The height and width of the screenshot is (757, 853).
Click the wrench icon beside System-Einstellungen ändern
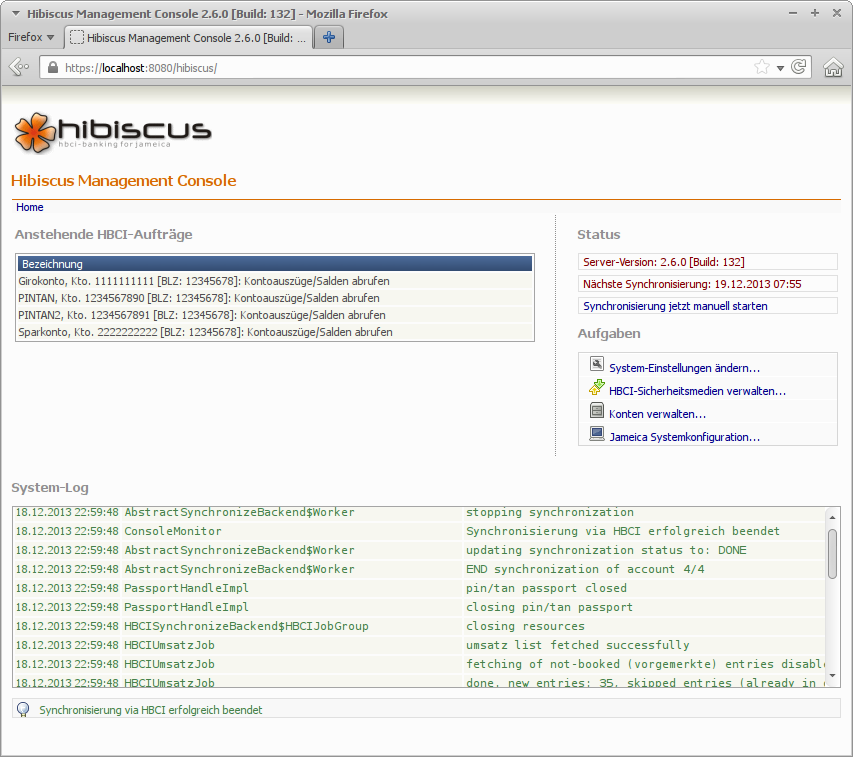point(597,364)
